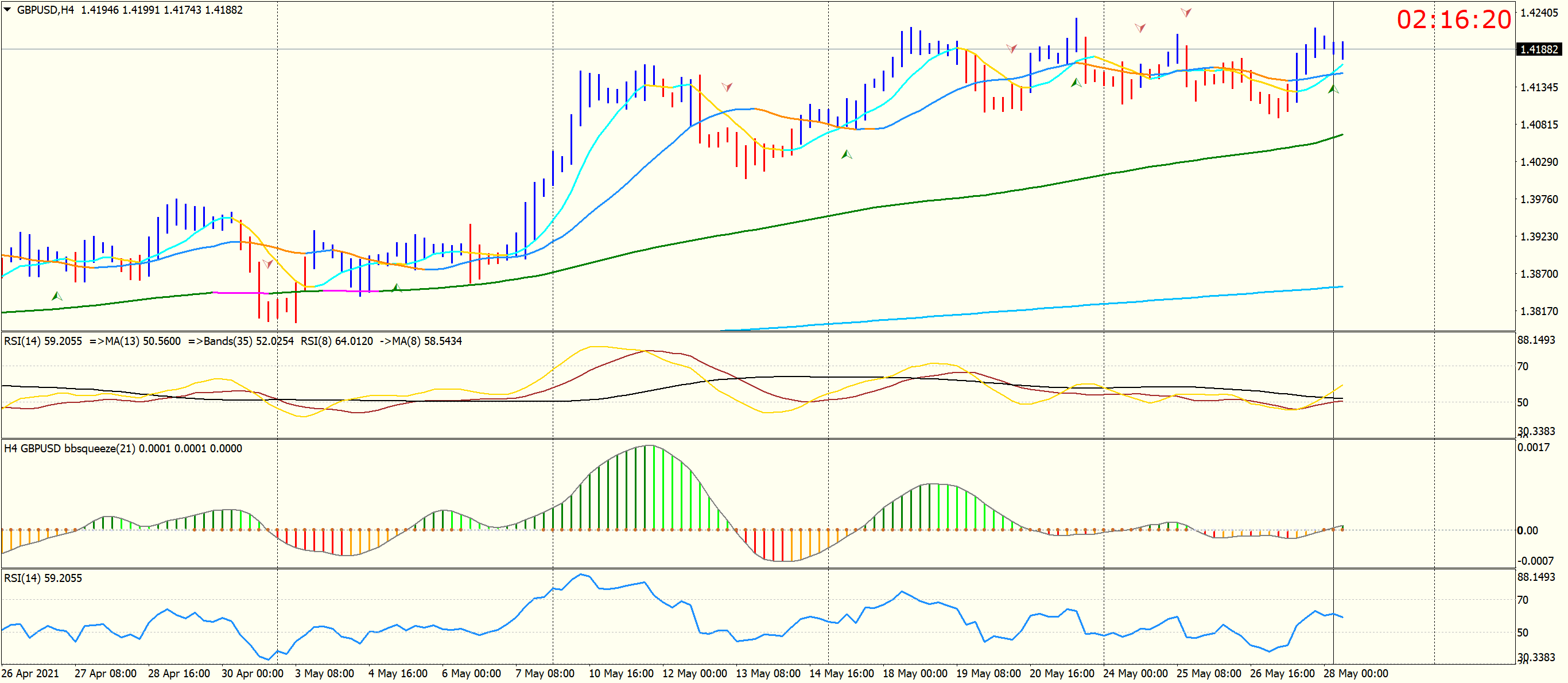
Task: Expand the GBPUSD,H4 chart title triangle
Action: tap(7, 9)
